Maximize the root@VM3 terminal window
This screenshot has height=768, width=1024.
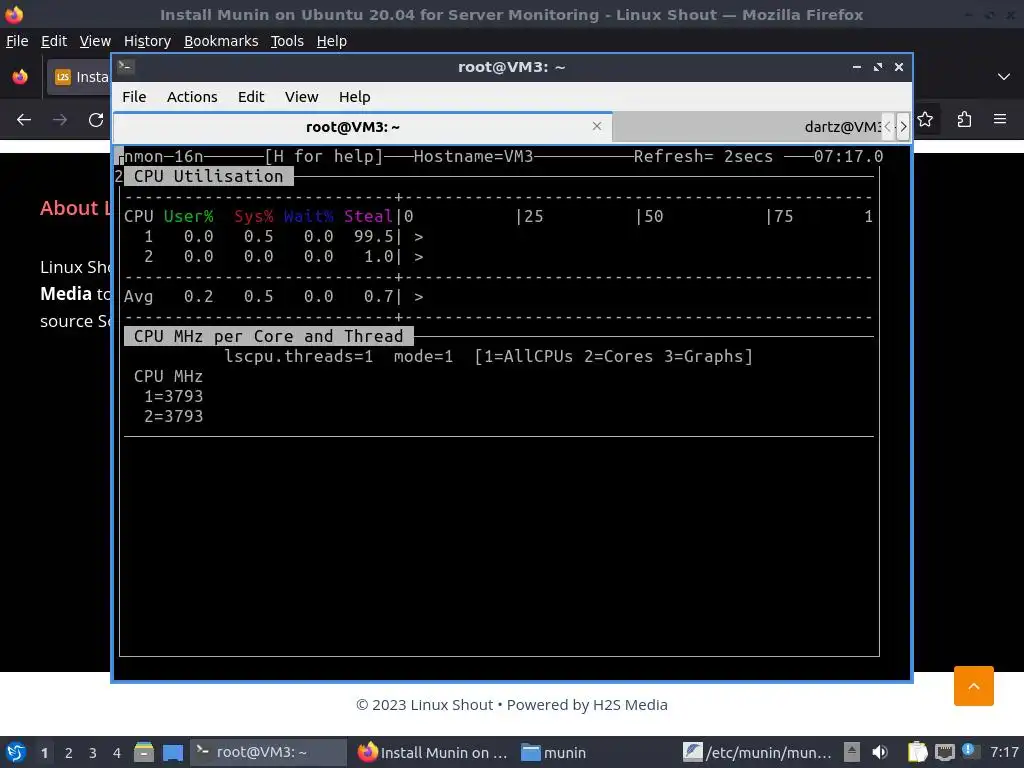point(878,67)
